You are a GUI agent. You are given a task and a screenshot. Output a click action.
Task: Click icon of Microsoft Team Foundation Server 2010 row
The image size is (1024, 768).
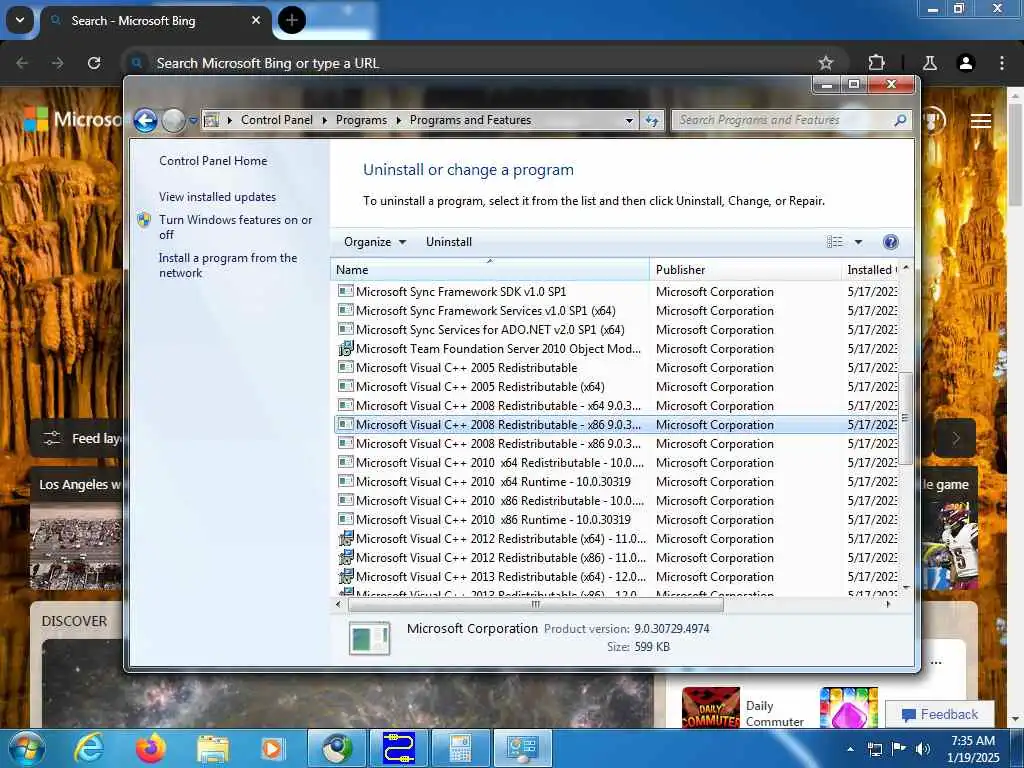(345, 349)
